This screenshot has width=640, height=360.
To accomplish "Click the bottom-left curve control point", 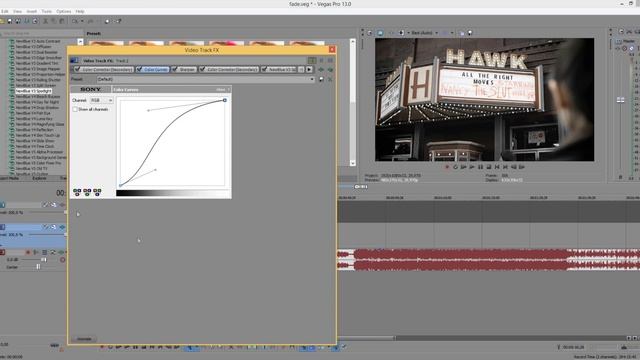I will click(x=120, y=185).
